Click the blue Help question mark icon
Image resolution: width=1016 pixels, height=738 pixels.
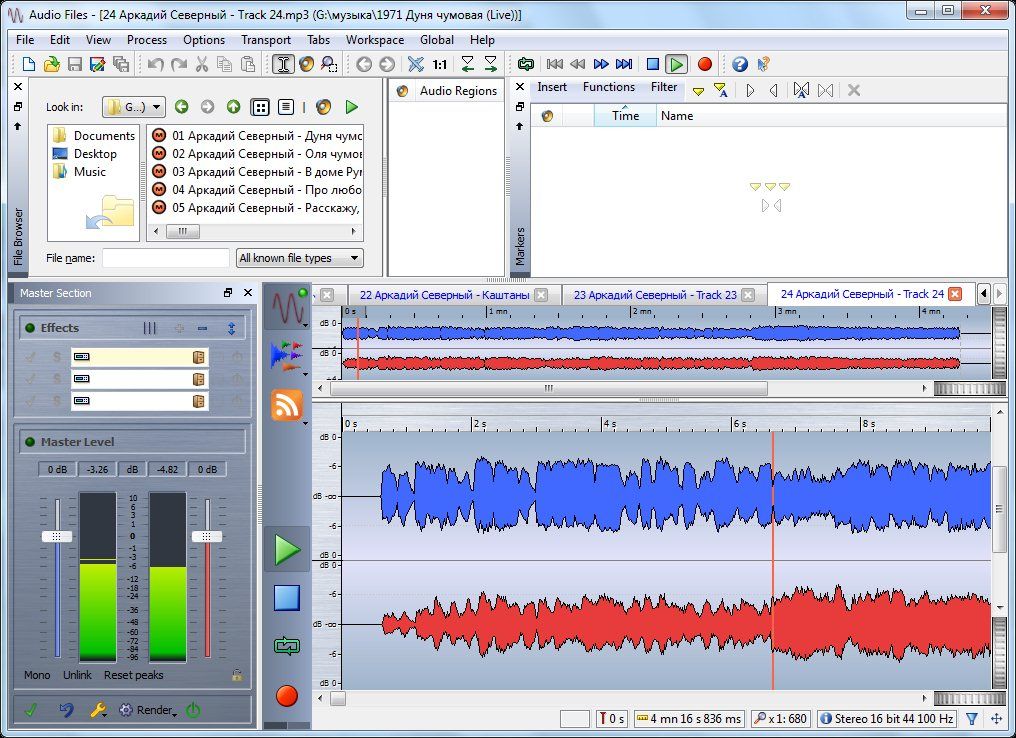click(x=740, y=64)
